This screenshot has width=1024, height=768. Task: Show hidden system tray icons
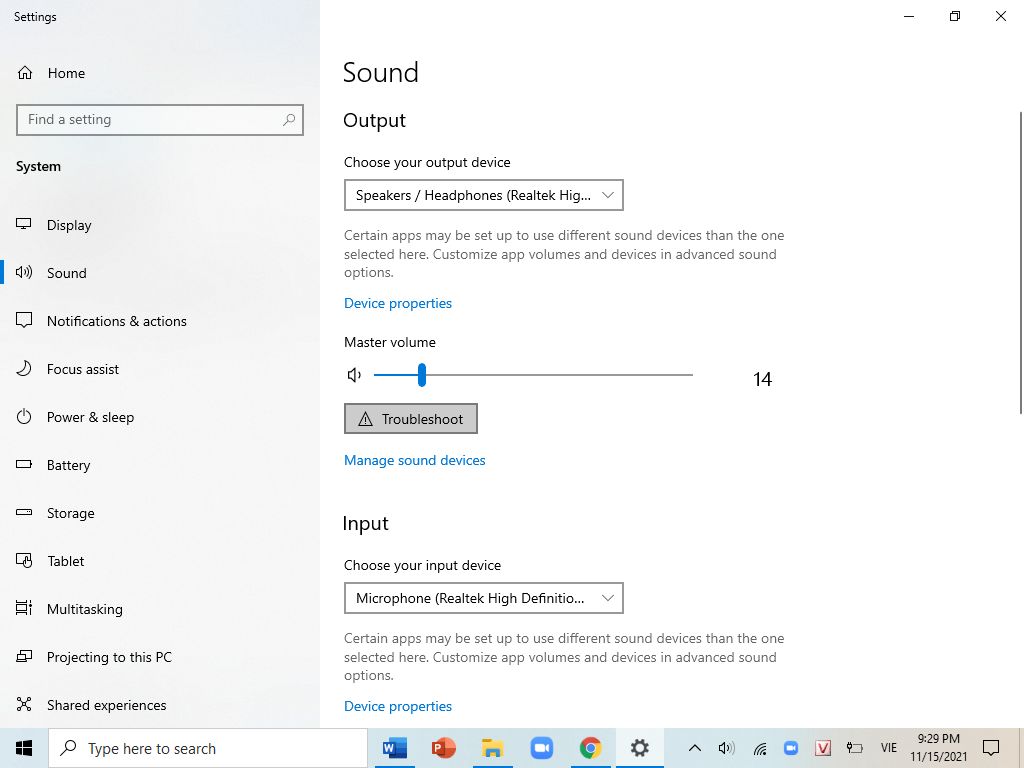pos(695,748)
